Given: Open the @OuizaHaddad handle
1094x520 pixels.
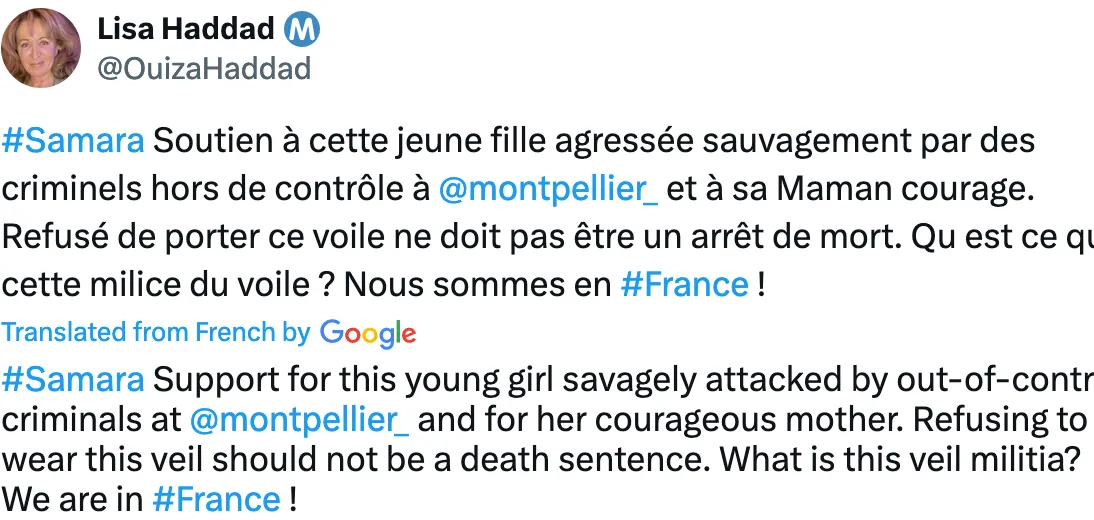Looking at the screenshot, I should [x=204, y=68].
